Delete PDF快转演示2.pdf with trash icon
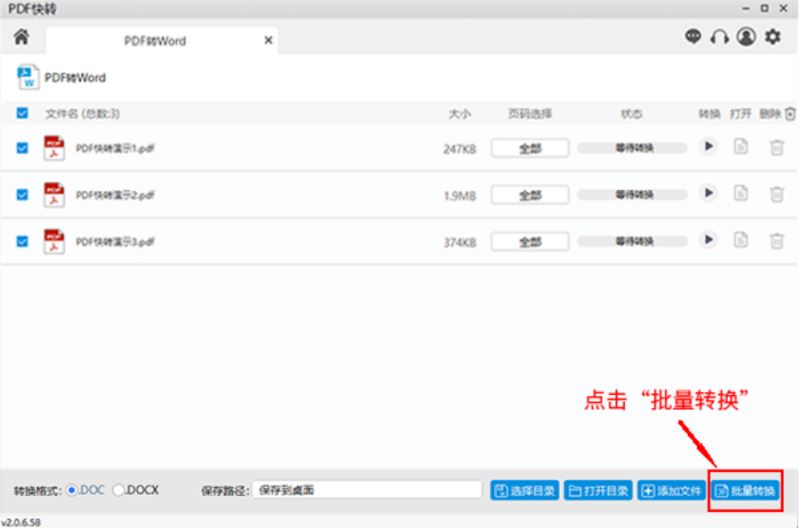 [x=777, y=194]
